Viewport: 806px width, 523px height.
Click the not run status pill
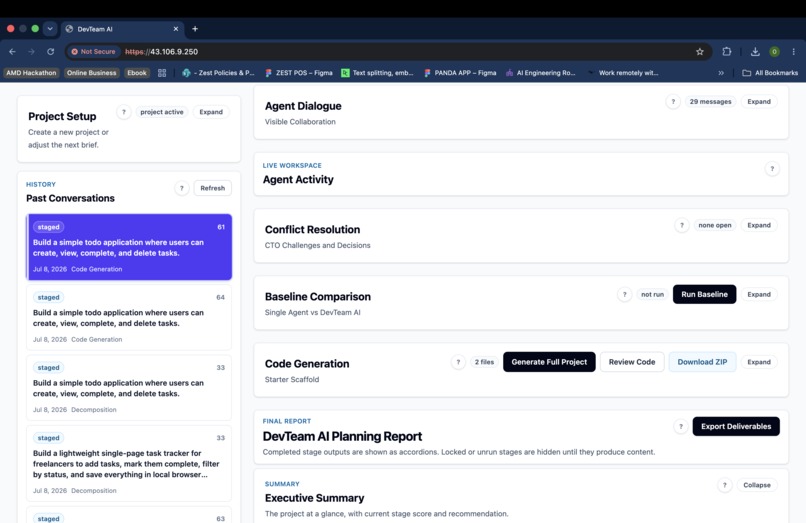652,294
